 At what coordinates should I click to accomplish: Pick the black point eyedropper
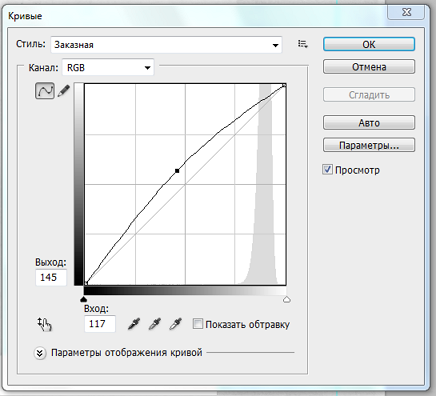tap(134, 324)
